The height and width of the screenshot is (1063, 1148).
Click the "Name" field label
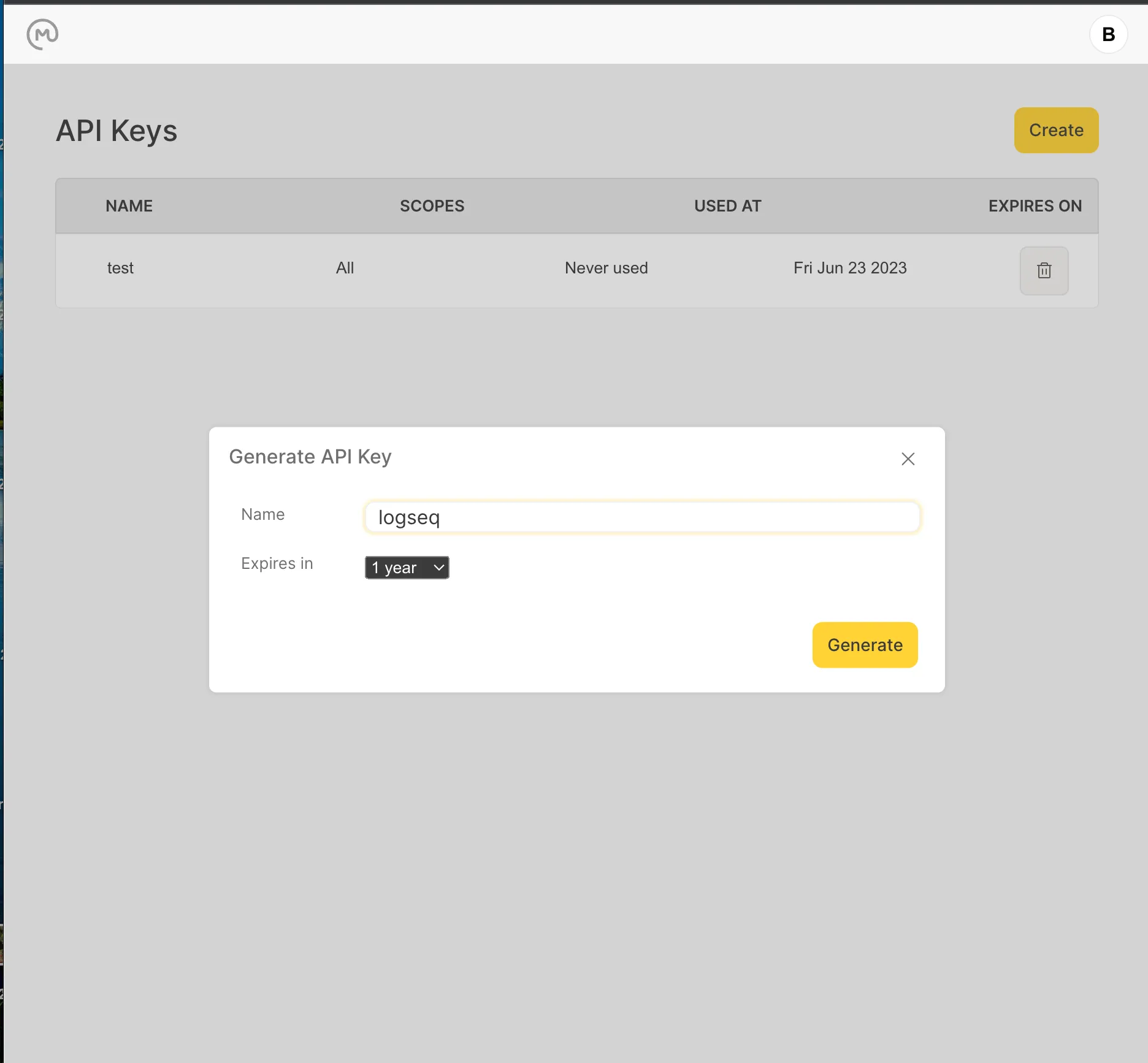(262, 514)
